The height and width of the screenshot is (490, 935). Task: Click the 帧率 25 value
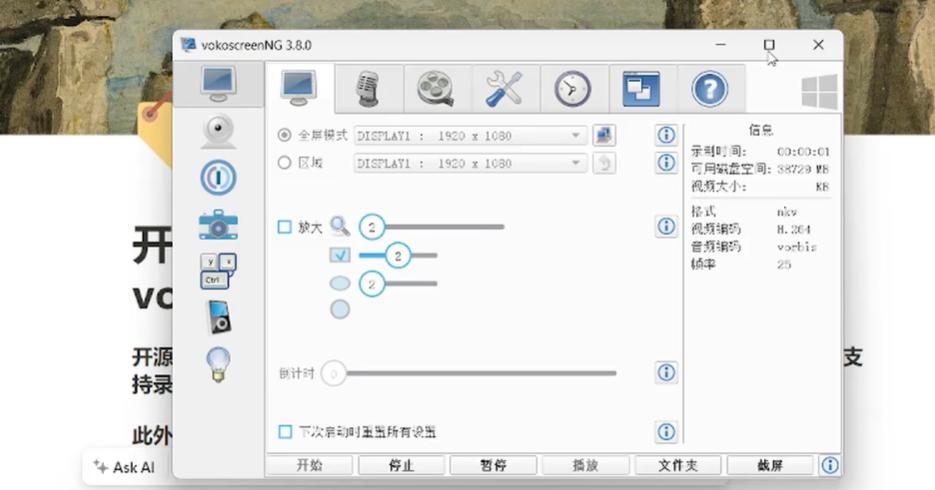tap(784, 264)
